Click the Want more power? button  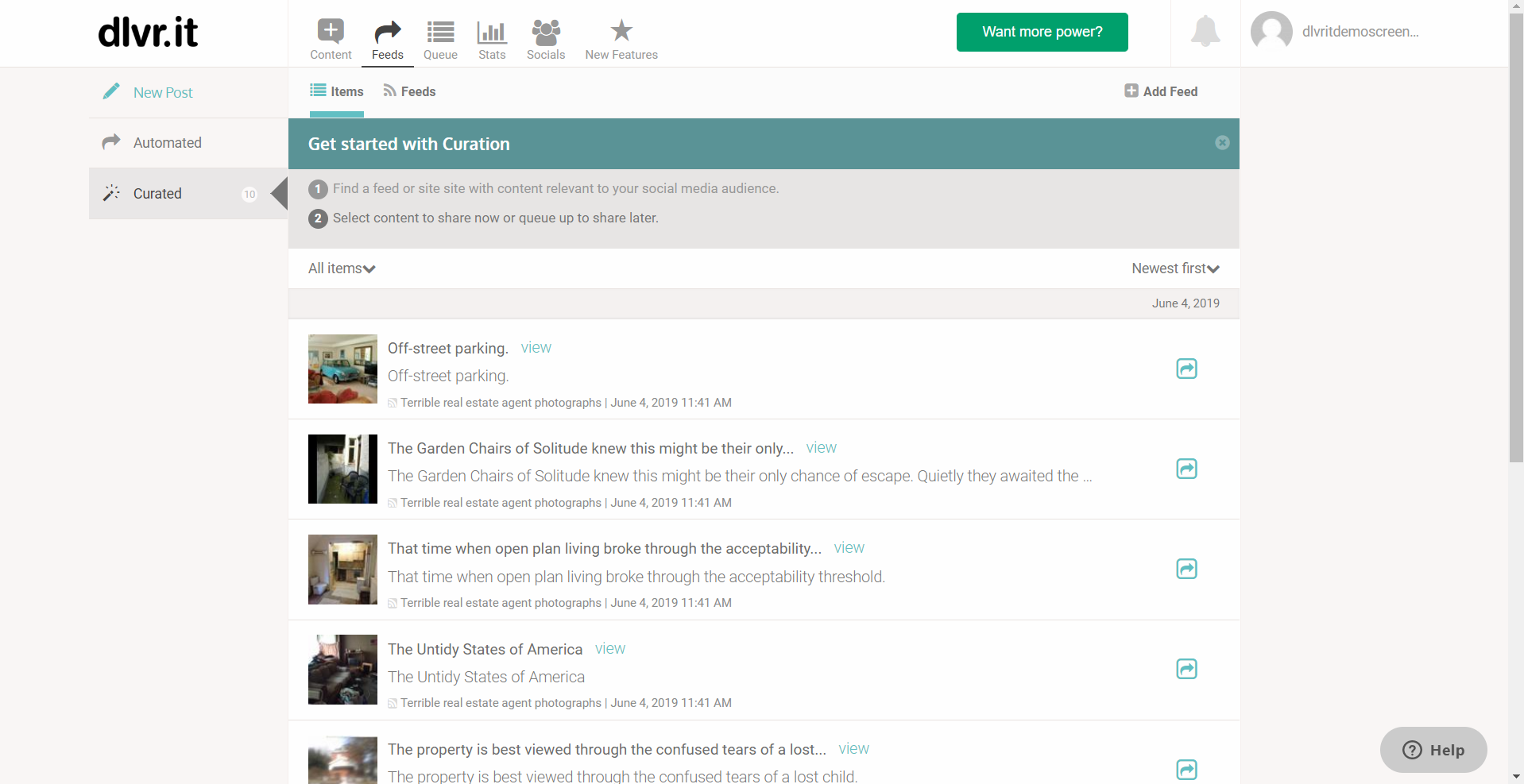(1042, 32)
